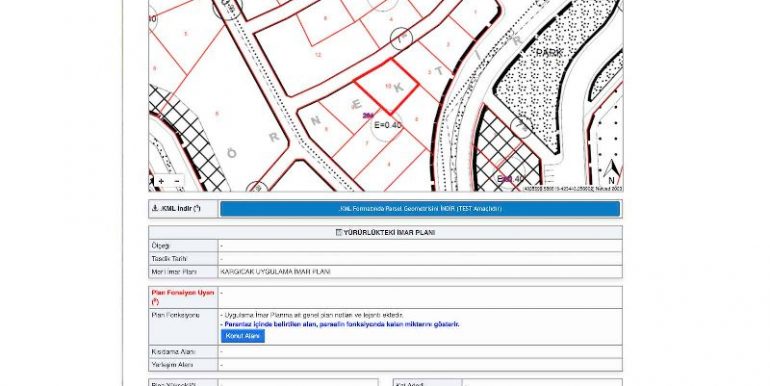Viewport: 770px width, 386px height.
Task: Select parcel number 12 on the map
Action: click(318, 55)
